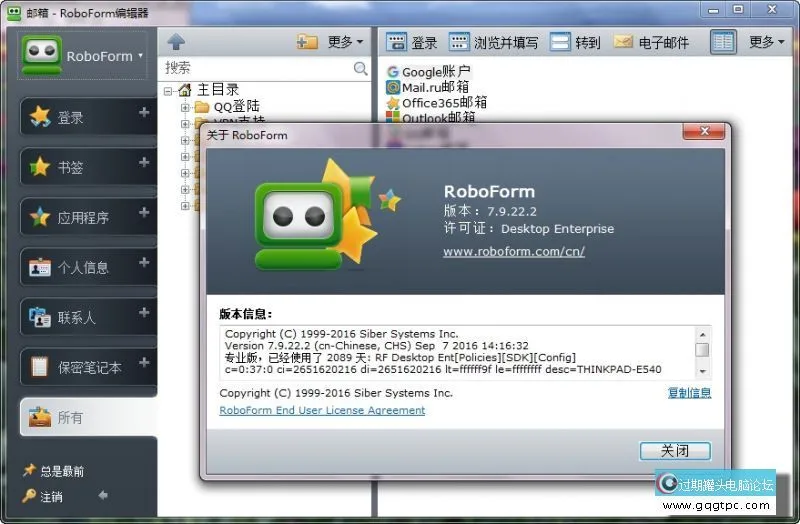
Task: Click the view layout icon
Action: tap(723, 42)
